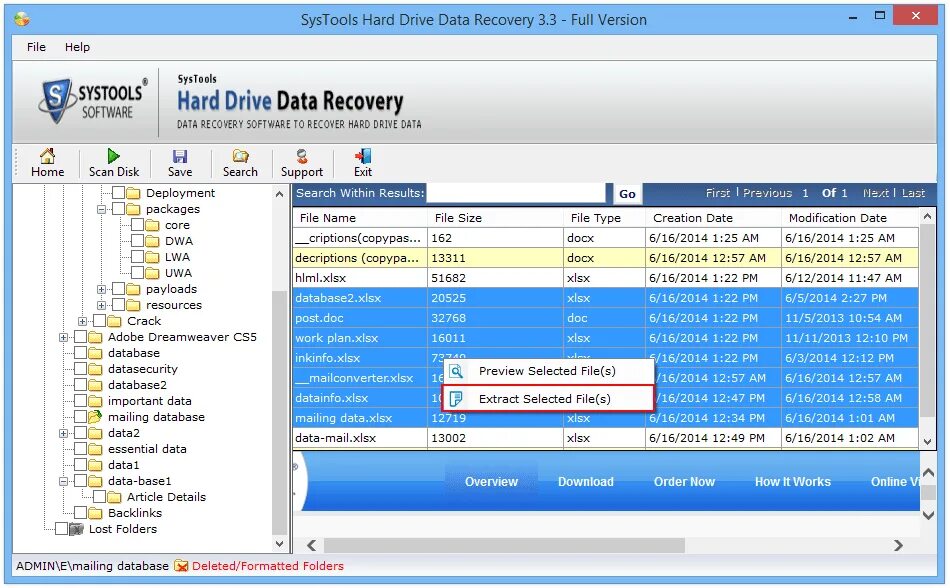Collapse the data-base1 tree node
The width and height of the screenshot is (950, 588).
tap(63, 481)
